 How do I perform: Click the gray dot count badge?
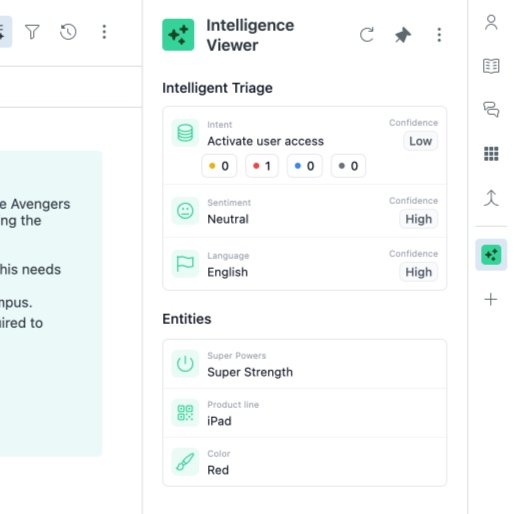coord(348,166)
